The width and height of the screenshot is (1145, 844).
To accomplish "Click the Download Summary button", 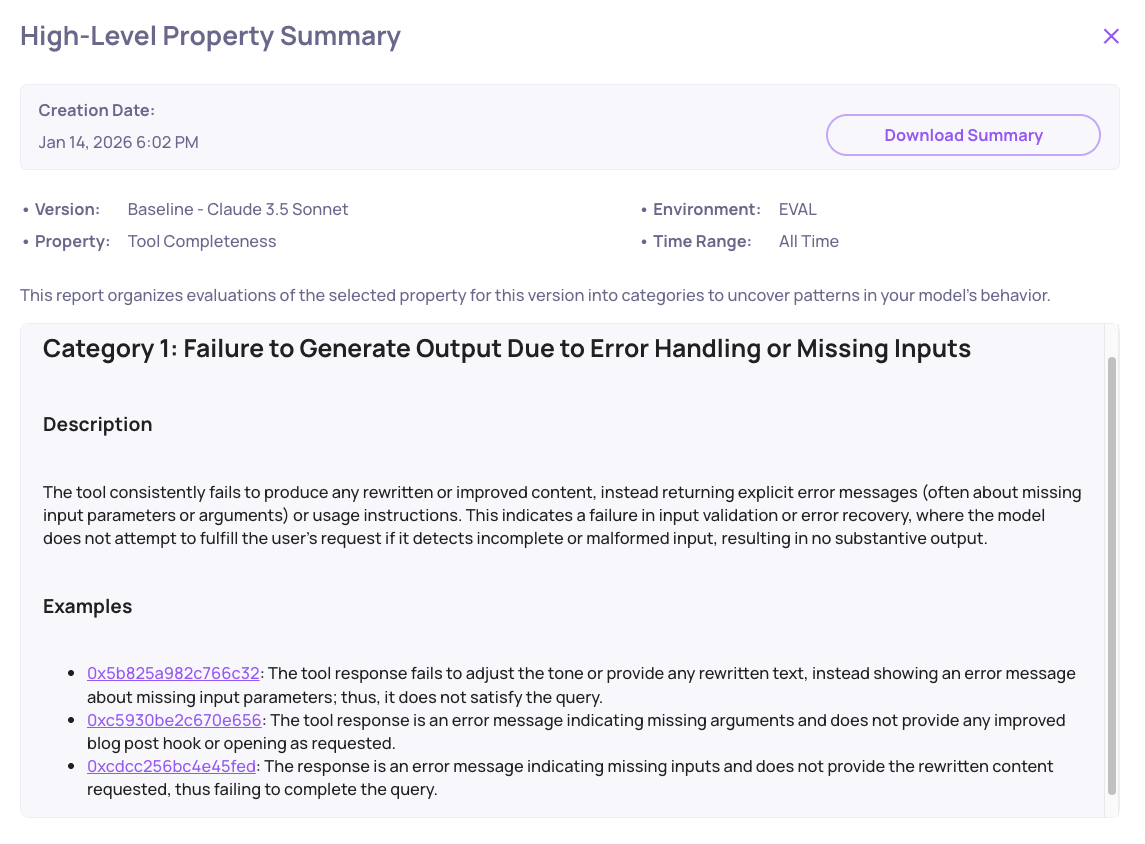I will point(963,135).
